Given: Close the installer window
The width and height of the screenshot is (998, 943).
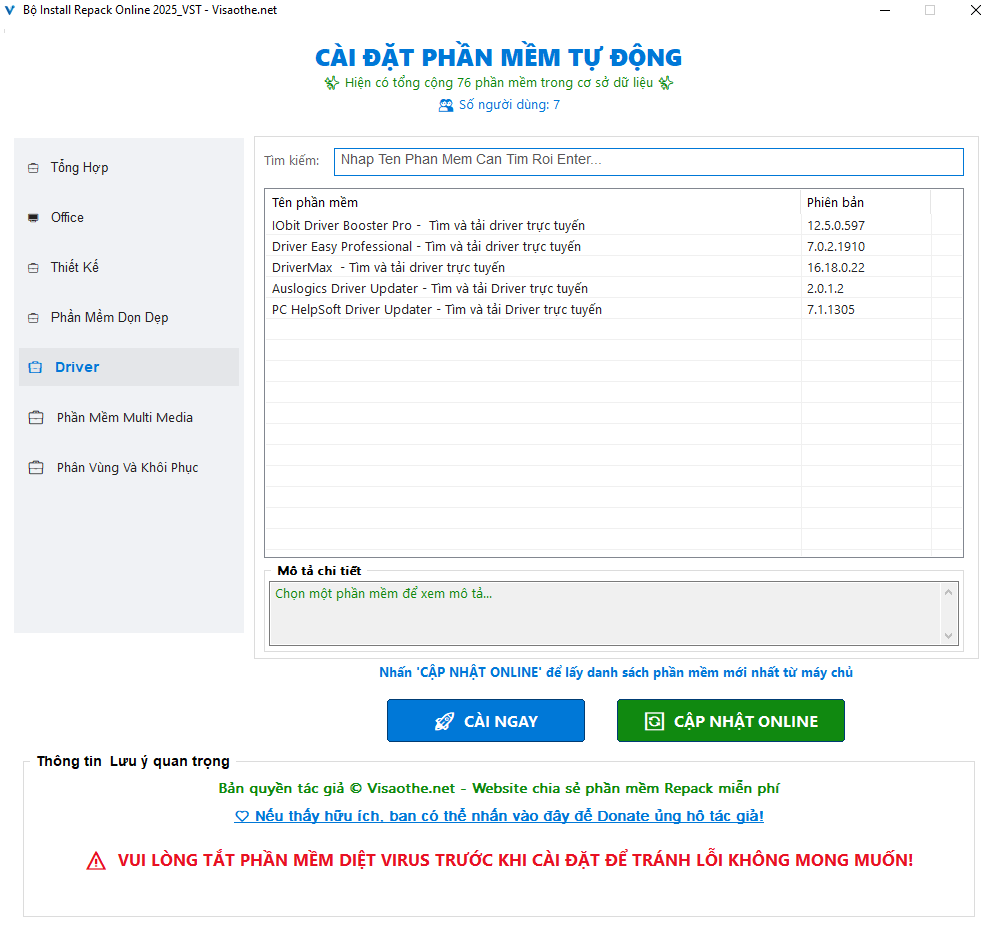Looking at the screenshot, I should 975,10.
